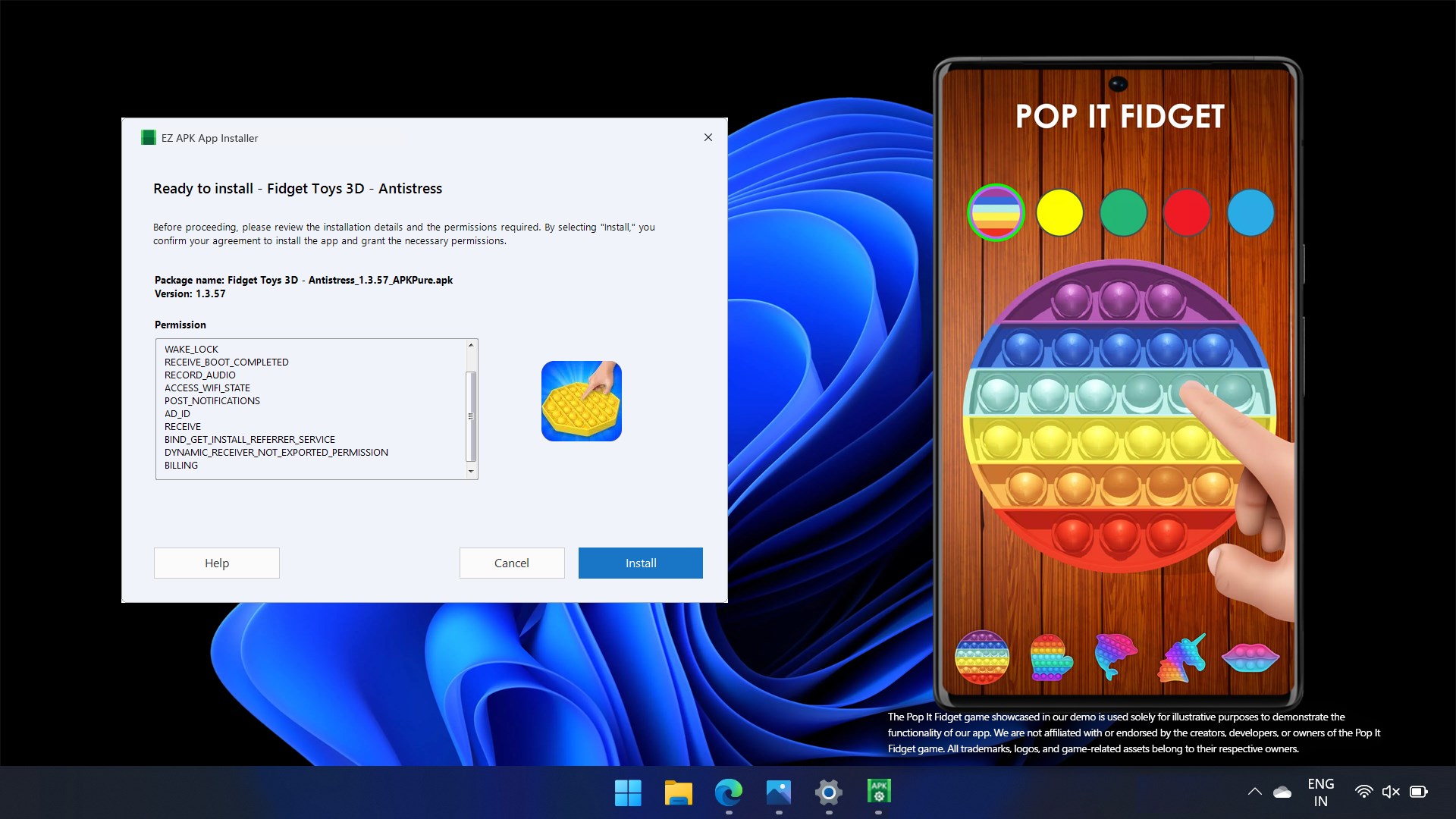The image size is (1456, 819).
Task: Click the OneDrive cloud icon in the tray
Action: (1282, 791)
